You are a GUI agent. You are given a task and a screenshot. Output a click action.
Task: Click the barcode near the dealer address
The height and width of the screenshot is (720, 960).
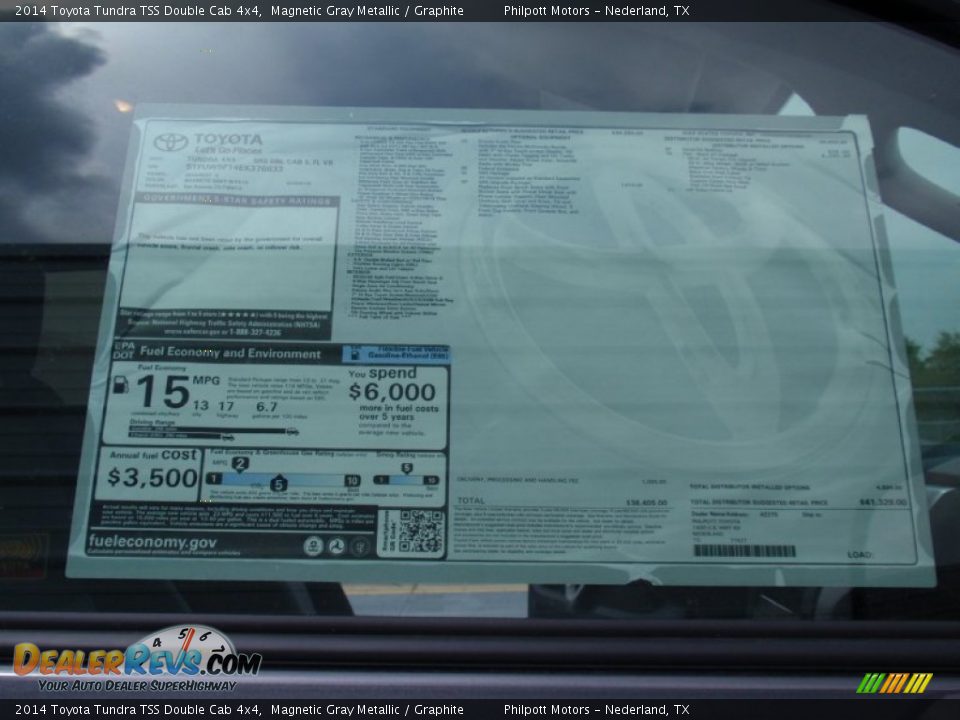(x=744, y=551)
